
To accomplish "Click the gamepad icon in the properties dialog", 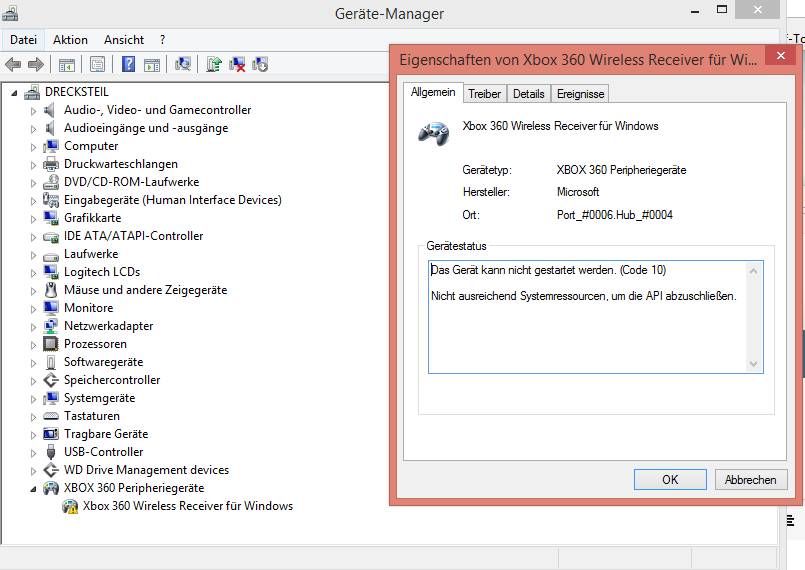I will click(x=433, y=132).
